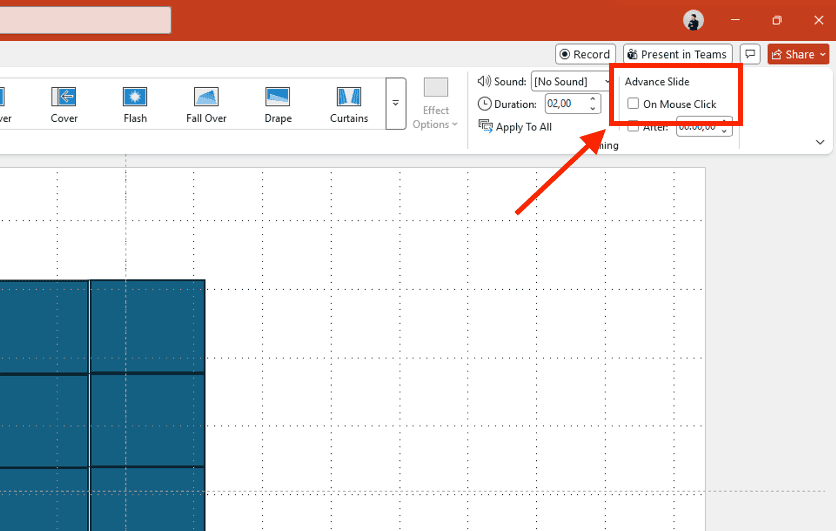Apply the Drape transition
The image size is (836, 531).
click(278, 105)
